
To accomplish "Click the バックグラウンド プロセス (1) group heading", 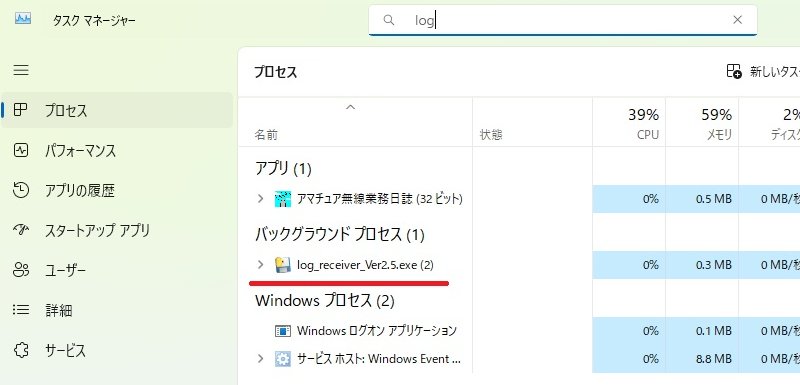I will tap(340, 235).
